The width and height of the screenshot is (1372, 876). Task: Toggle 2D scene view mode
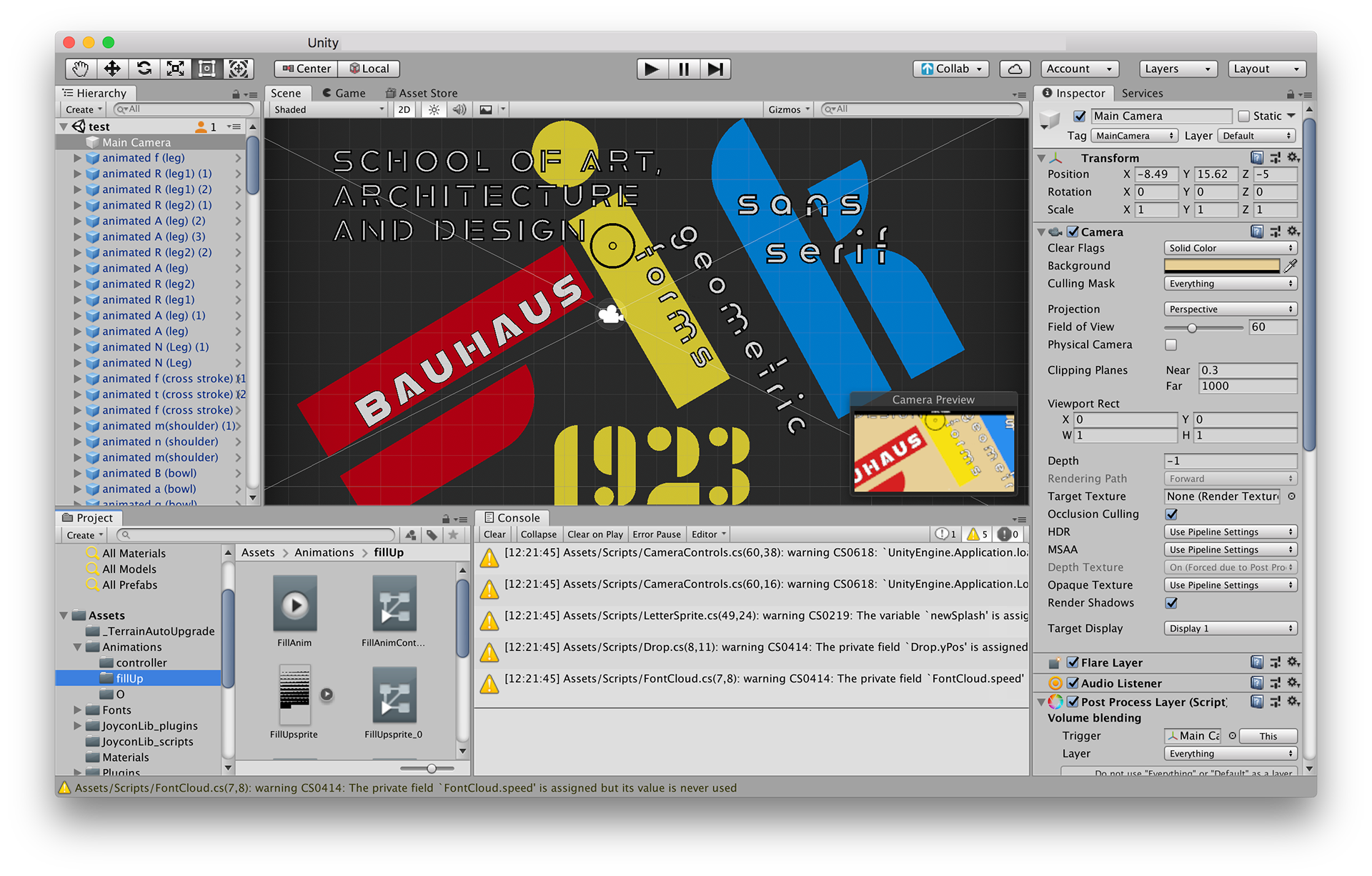[404, 109]
